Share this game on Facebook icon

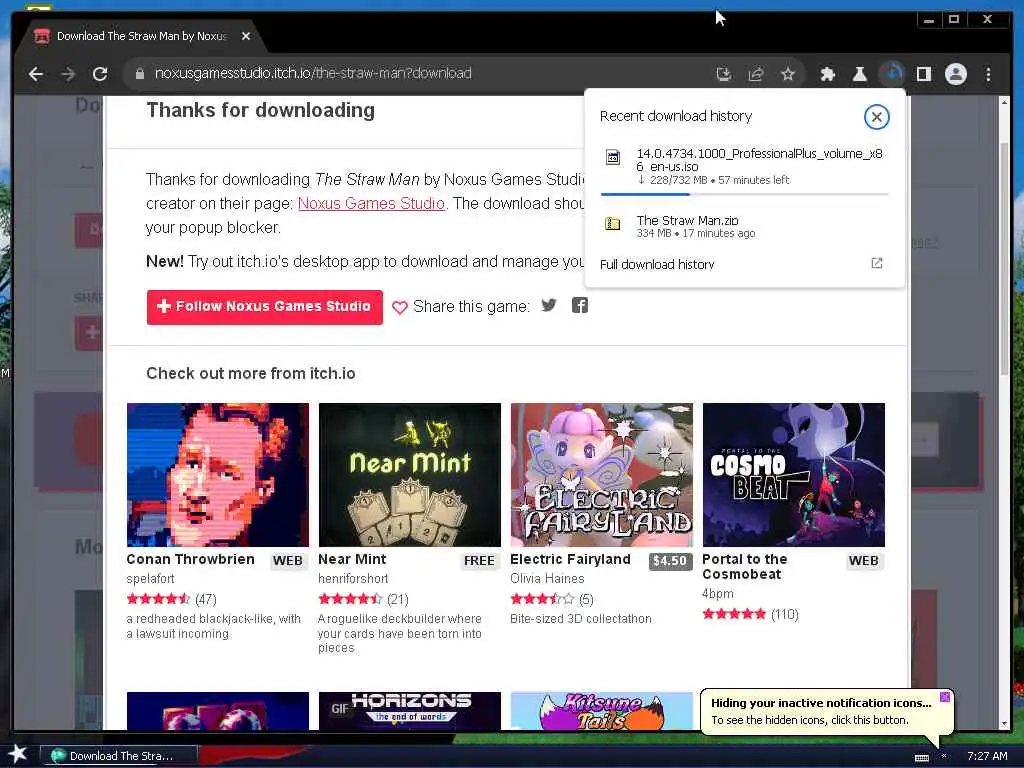580,305
